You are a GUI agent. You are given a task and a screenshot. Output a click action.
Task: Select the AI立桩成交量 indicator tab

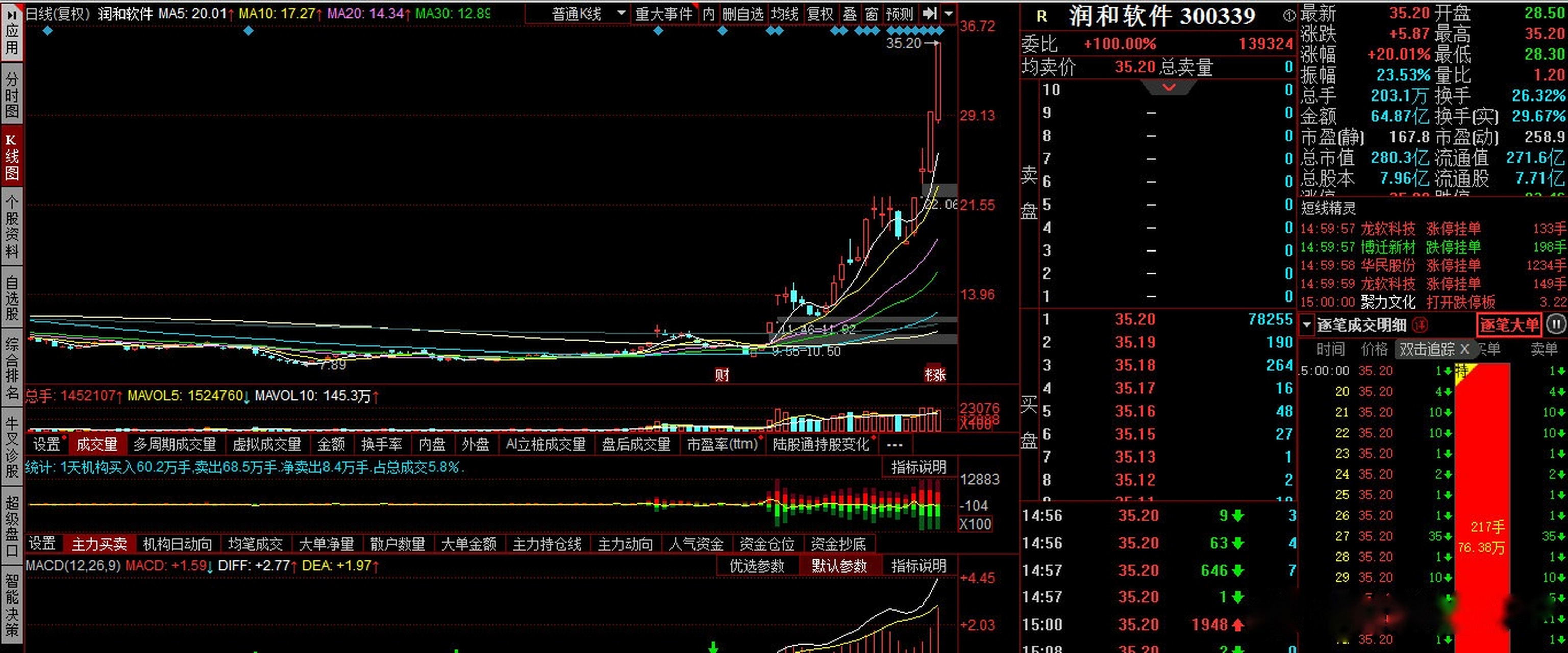(x=545, y=444)
